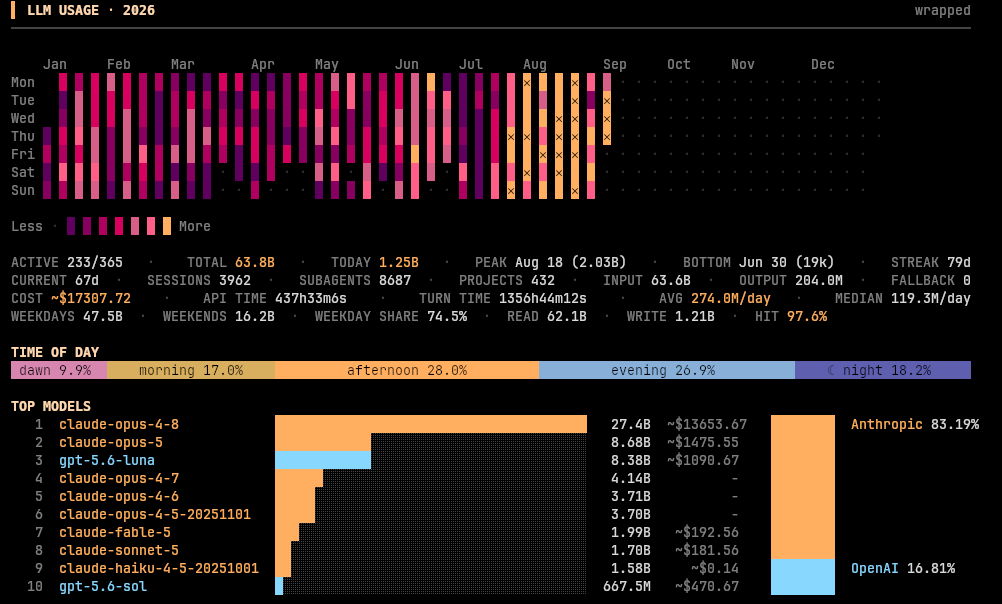Viewport: 1002px width, 604px height.
Task: Select the morning 17.0% segment
Action: click(x=191, y=370)
